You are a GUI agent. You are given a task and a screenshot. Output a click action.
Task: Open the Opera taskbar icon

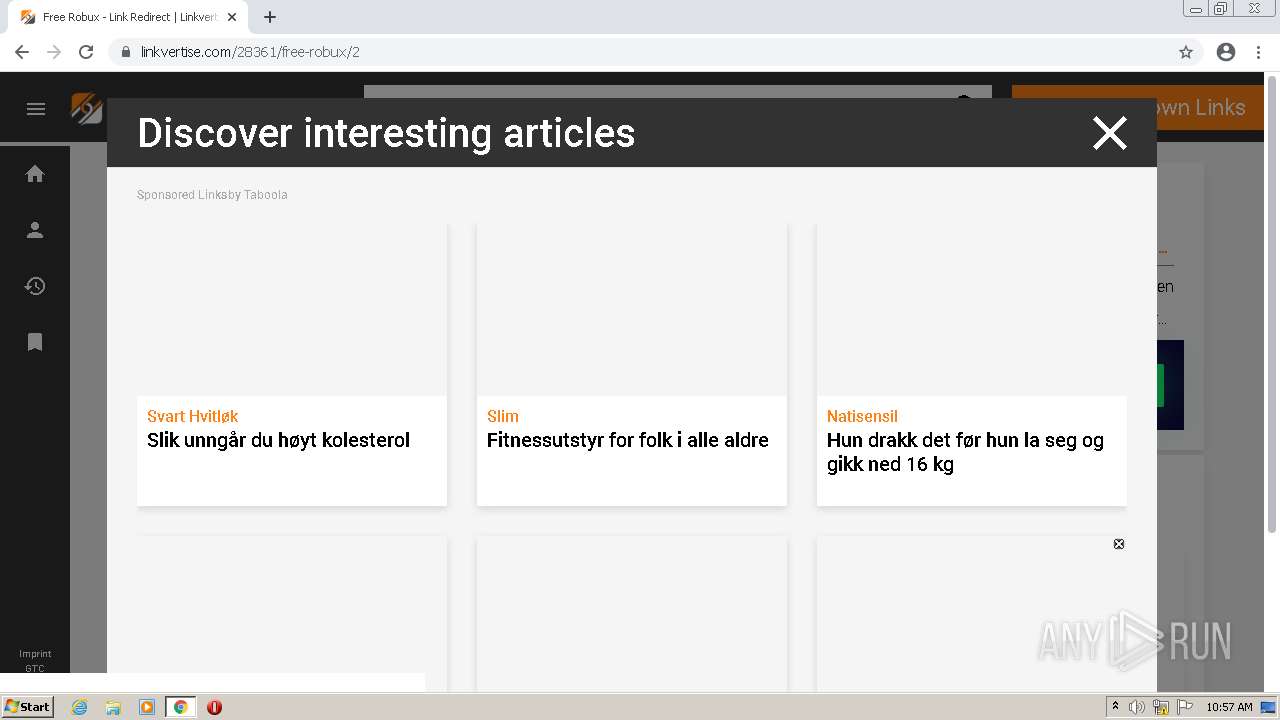point(214,707)
